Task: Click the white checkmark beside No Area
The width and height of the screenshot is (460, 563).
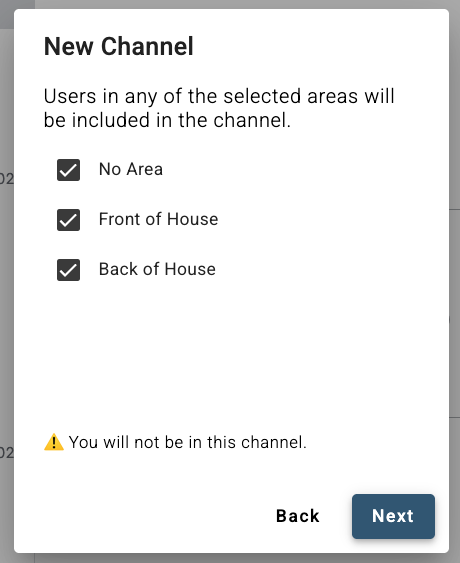Action: point(68,170)
